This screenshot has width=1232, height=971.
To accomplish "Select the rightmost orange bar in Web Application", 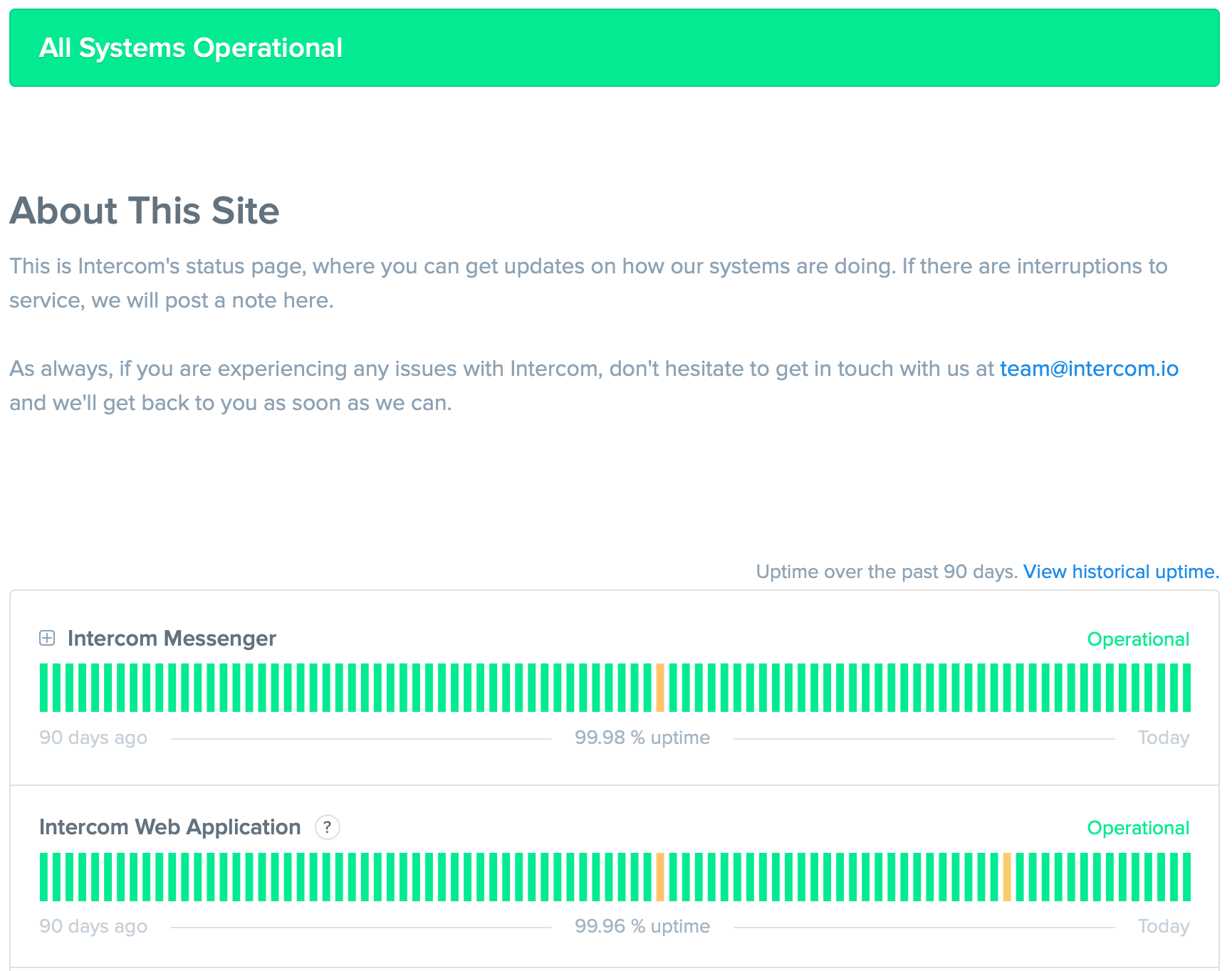I will point(1007,877).
